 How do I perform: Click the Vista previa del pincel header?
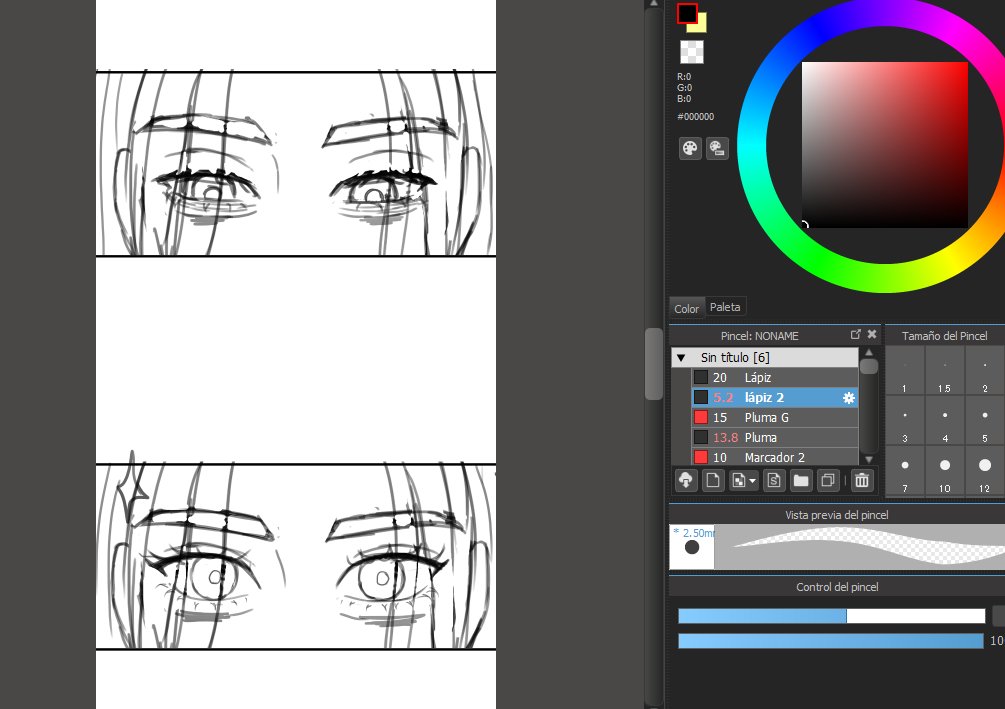click(837, 515)
